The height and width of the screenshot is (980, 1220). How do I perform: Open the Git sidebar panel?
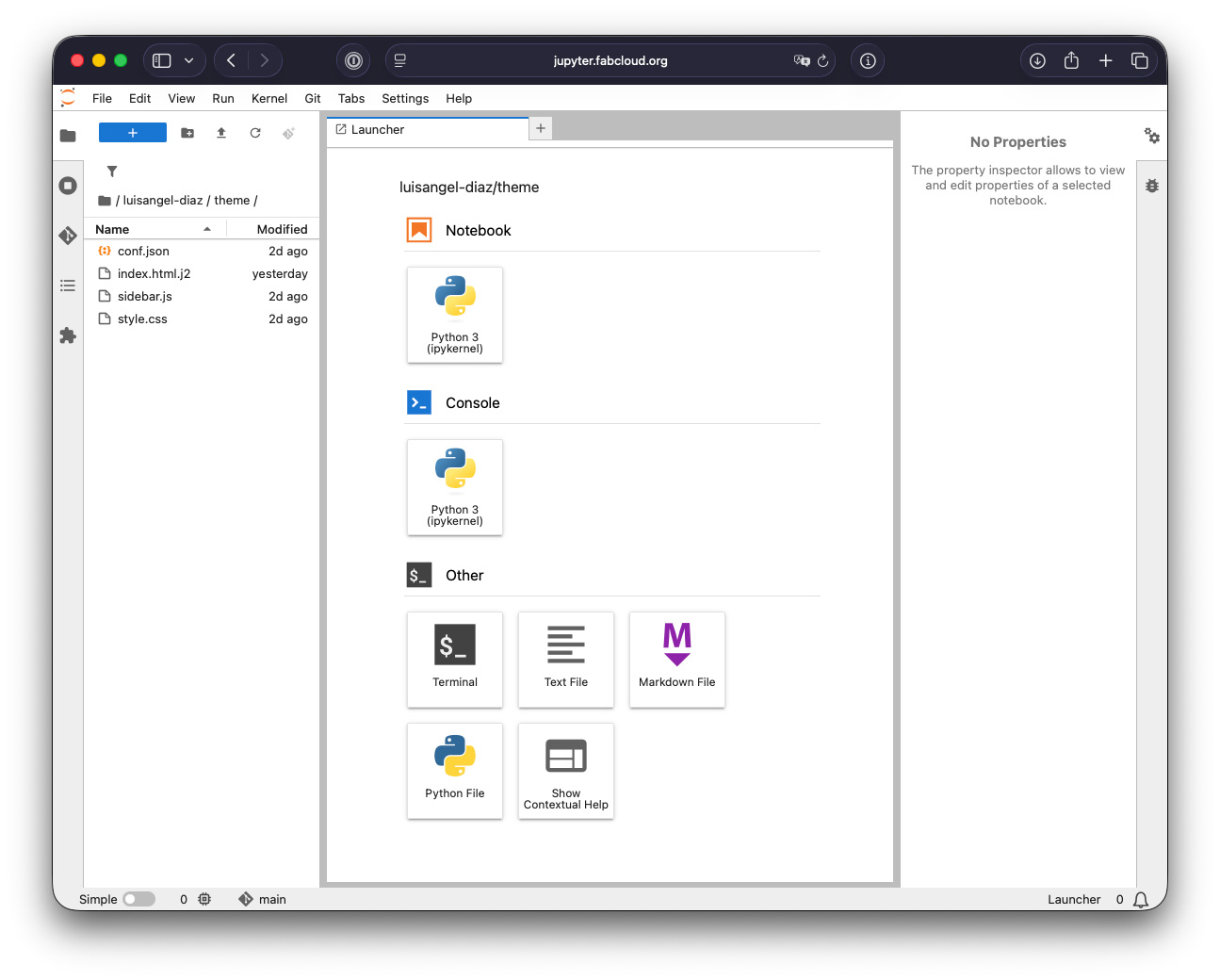(68, 236)
